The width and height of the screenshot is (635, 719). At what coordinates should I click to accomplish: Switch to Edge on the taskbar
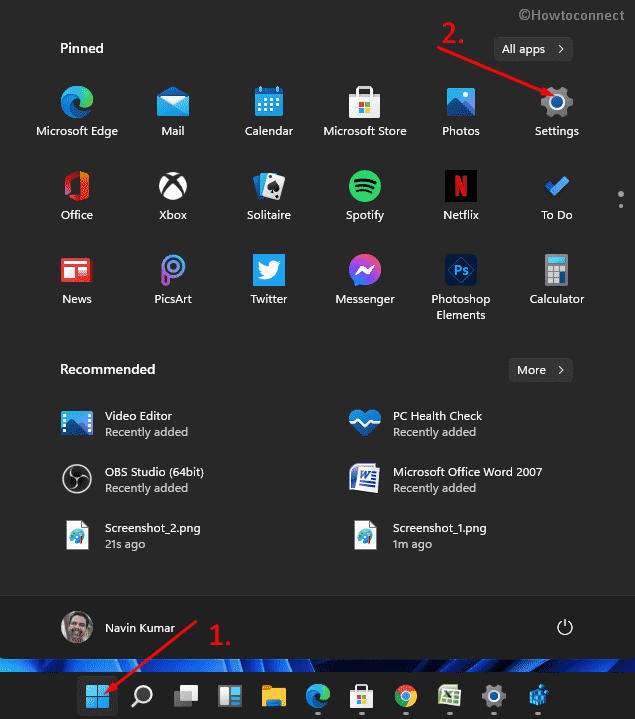tap(318, 696)
